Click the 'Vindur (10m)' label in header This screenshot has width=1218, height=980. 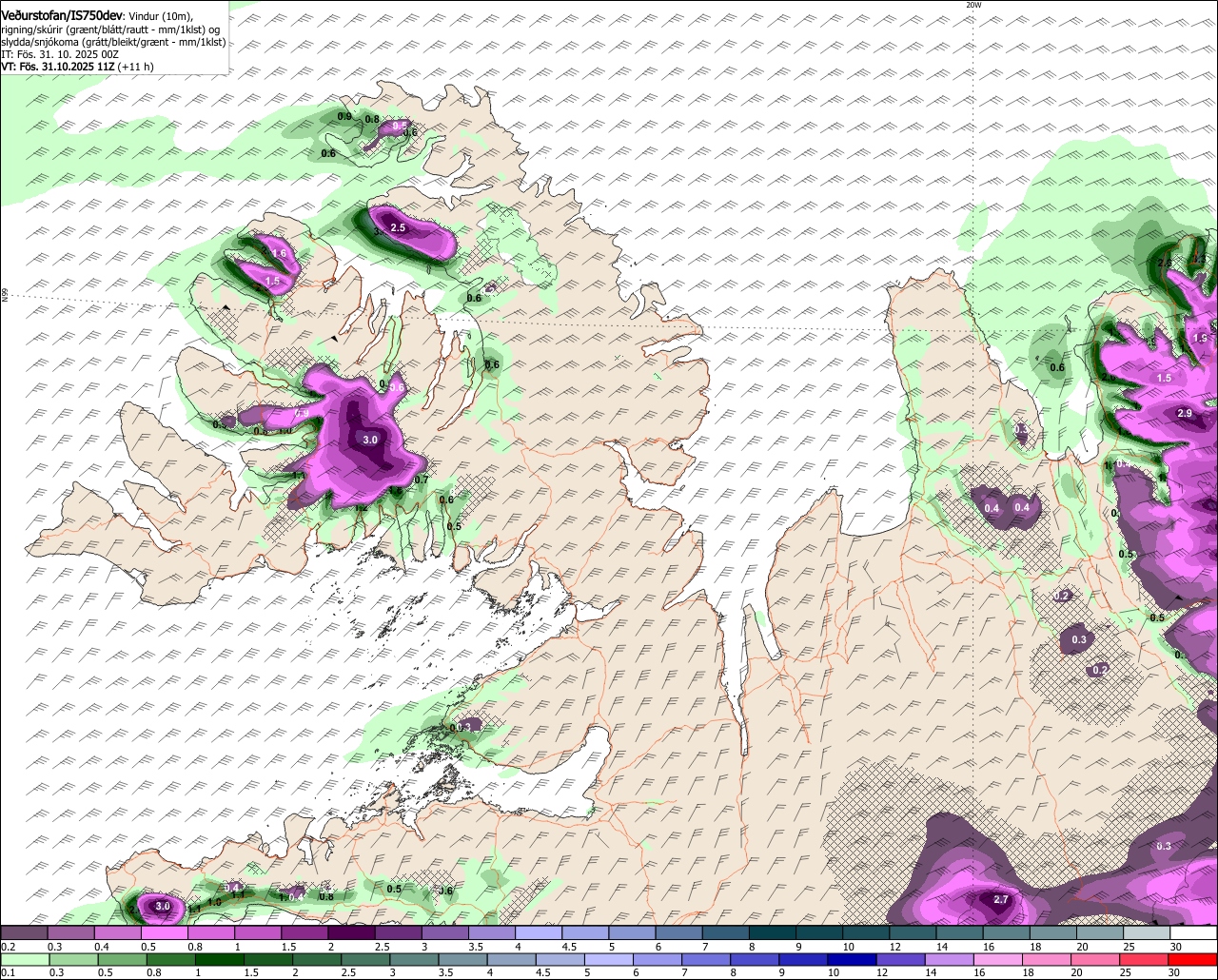[x=161, y=16]
